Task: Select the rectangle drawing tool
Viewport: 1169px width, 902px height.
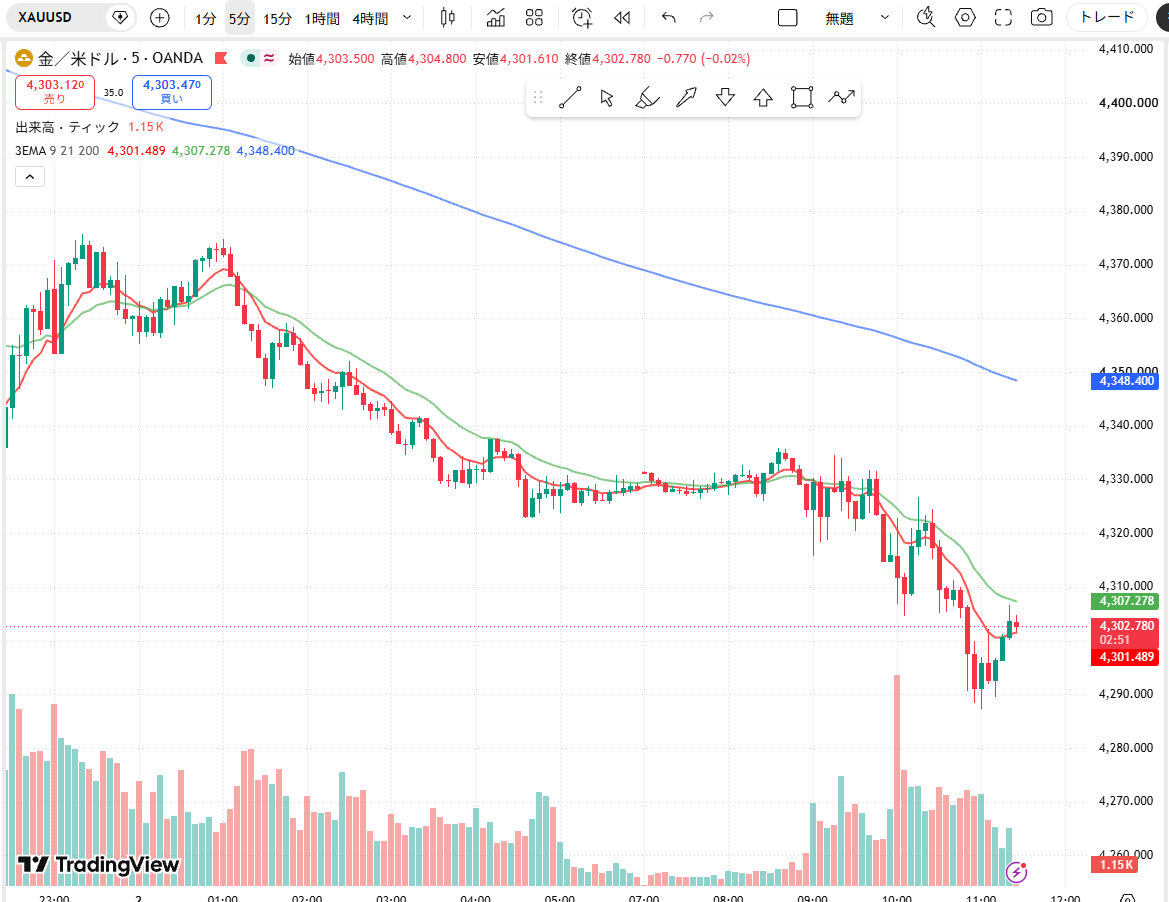Action: 801,98
